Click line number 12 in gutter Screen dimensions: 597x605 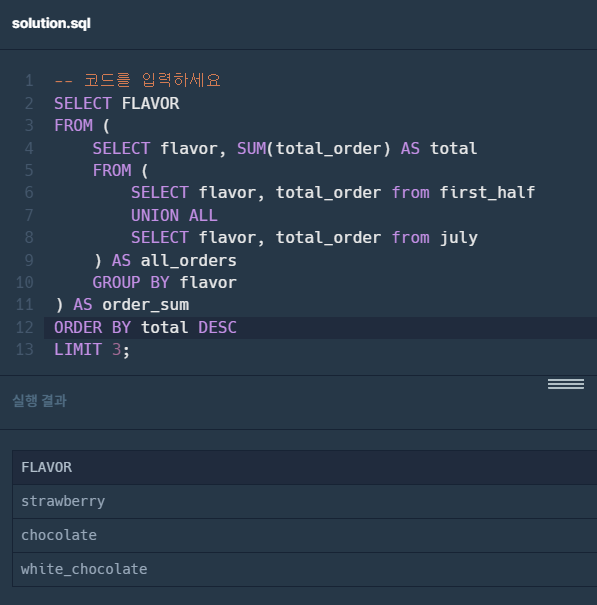[25, 328]
